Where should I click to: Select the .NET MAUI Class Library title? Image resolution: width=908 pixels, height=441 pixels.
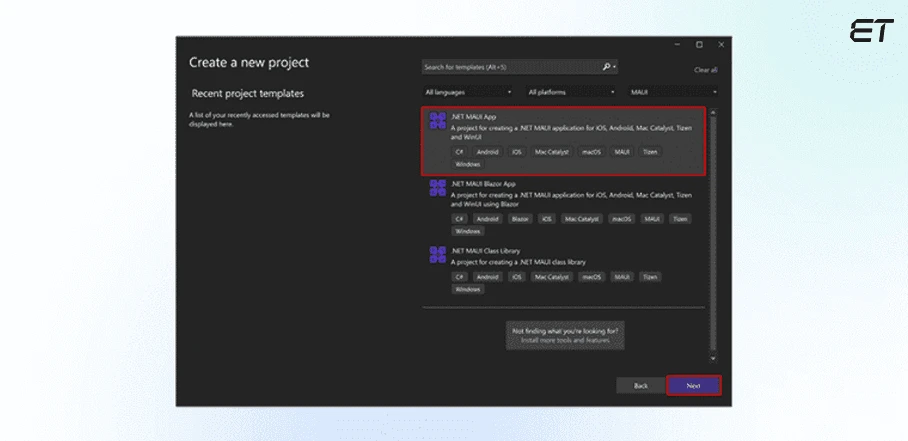click(485, 251)
